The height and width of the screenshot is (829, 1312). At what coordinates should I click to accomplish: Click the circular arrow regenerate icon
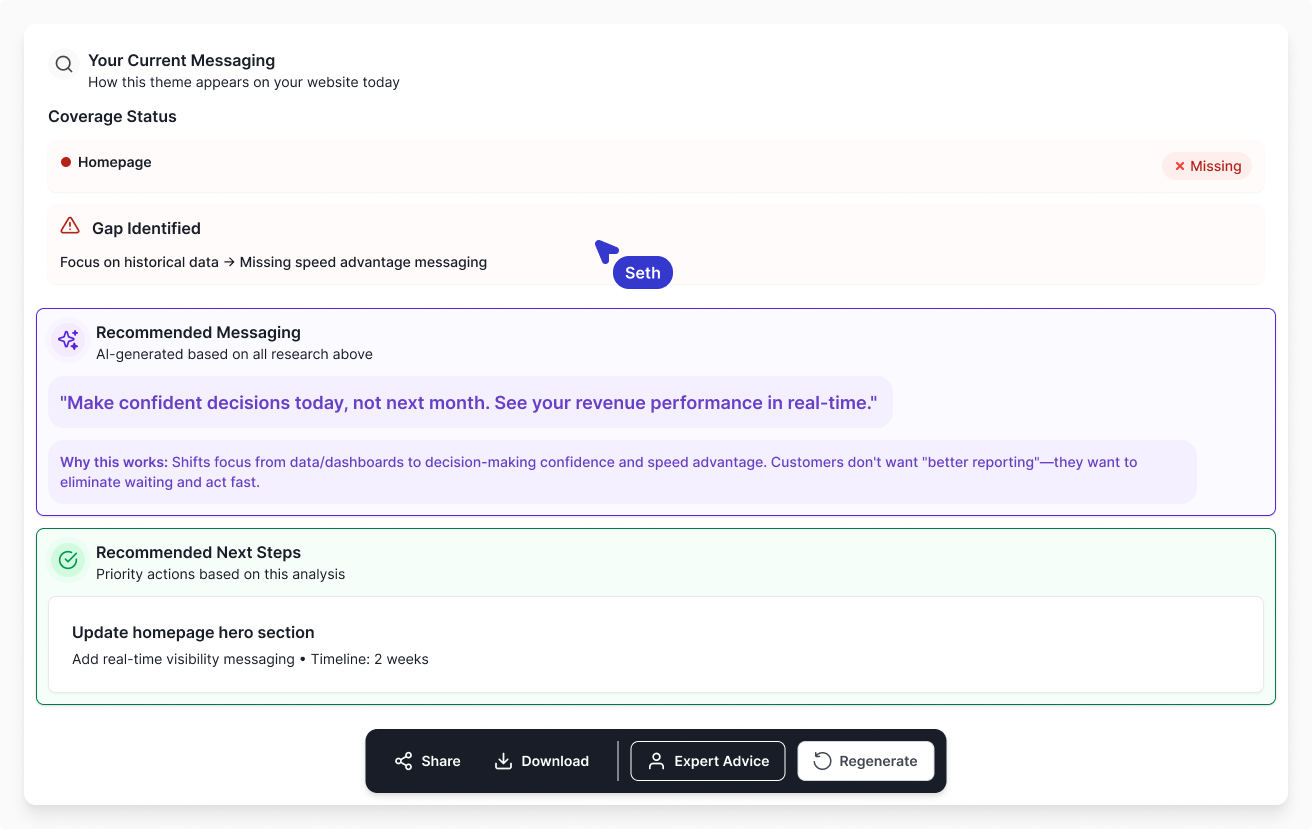[822, 761]
